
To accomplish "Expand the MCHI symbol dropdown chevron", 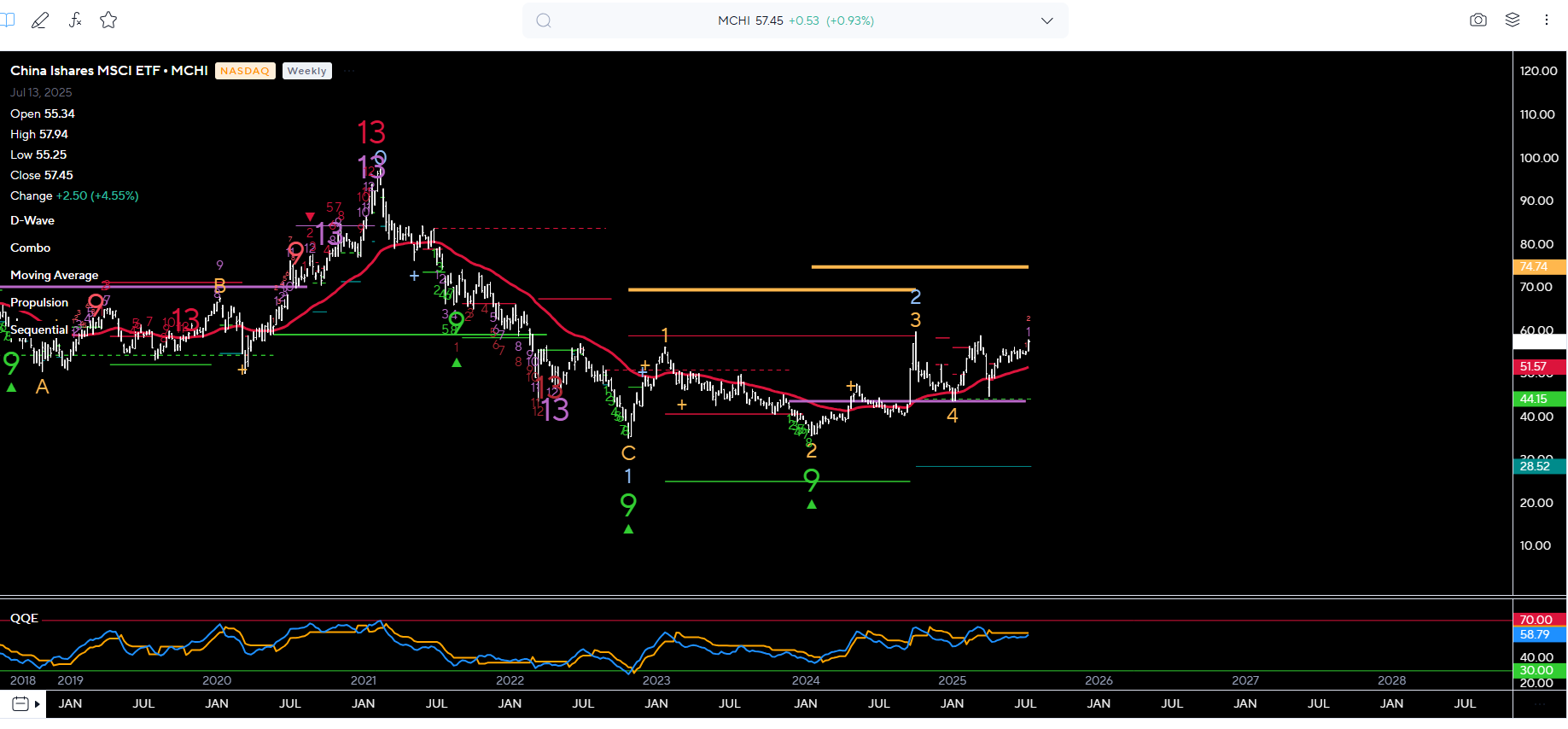I will pyautogui.click(x=1047, y=20).
